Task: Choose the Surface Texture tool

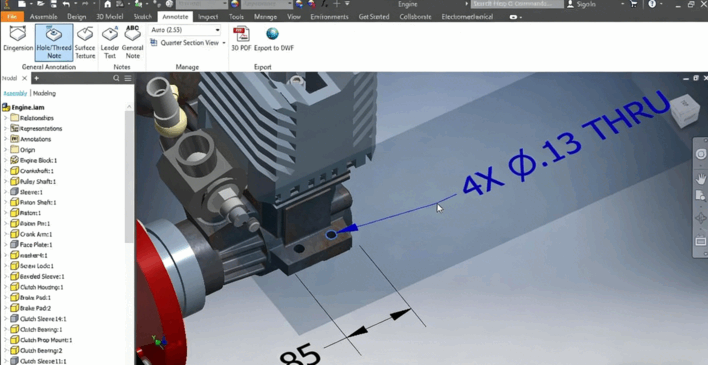Action: (x=85, y=42)
